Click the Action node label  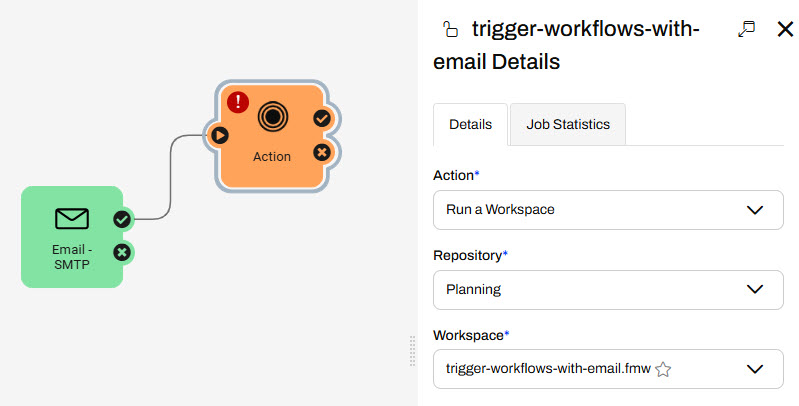pos(272,156)
